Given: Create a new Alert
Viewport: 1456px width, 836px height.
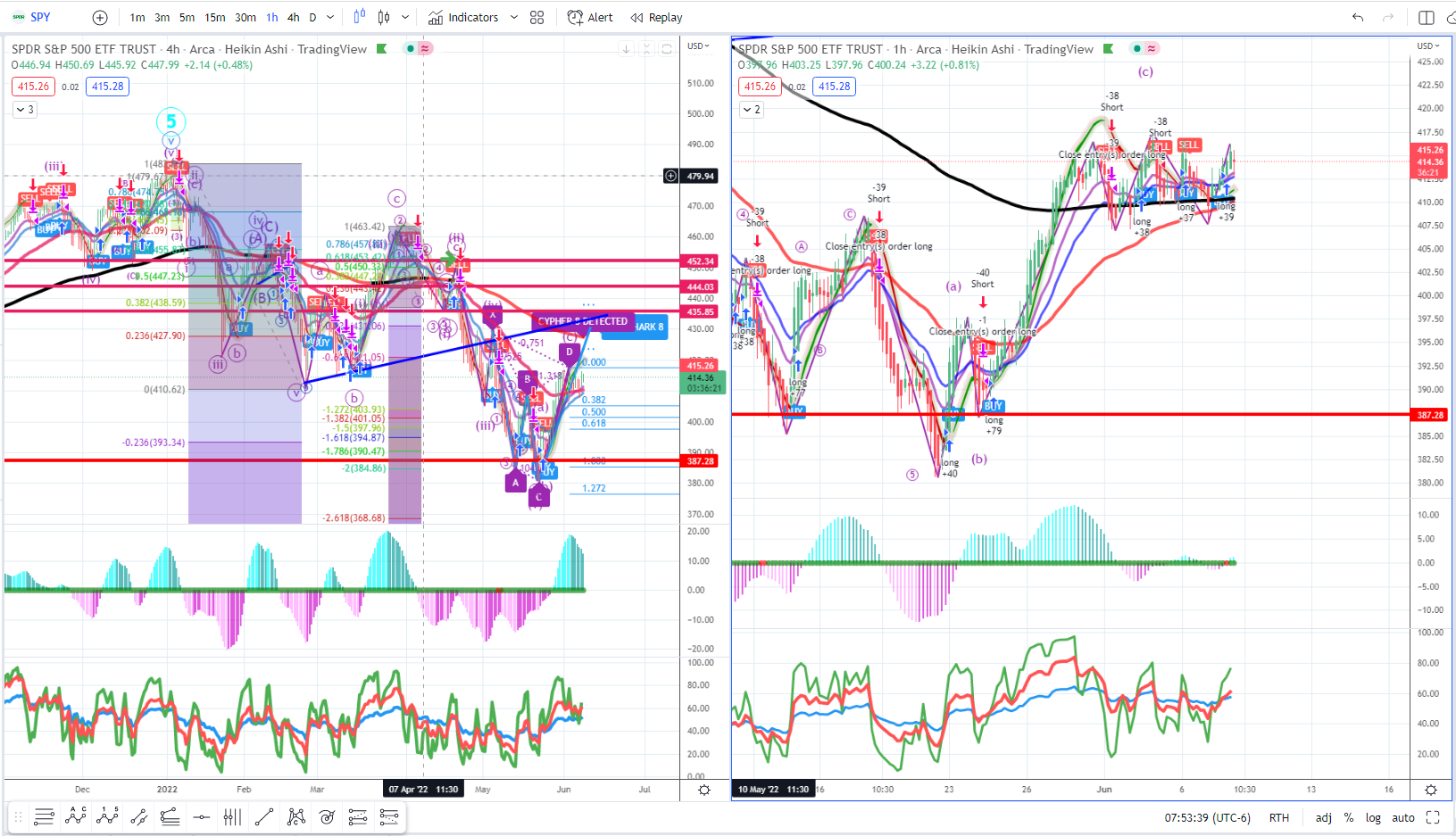Looking at the screenshot, I should 590,17.
